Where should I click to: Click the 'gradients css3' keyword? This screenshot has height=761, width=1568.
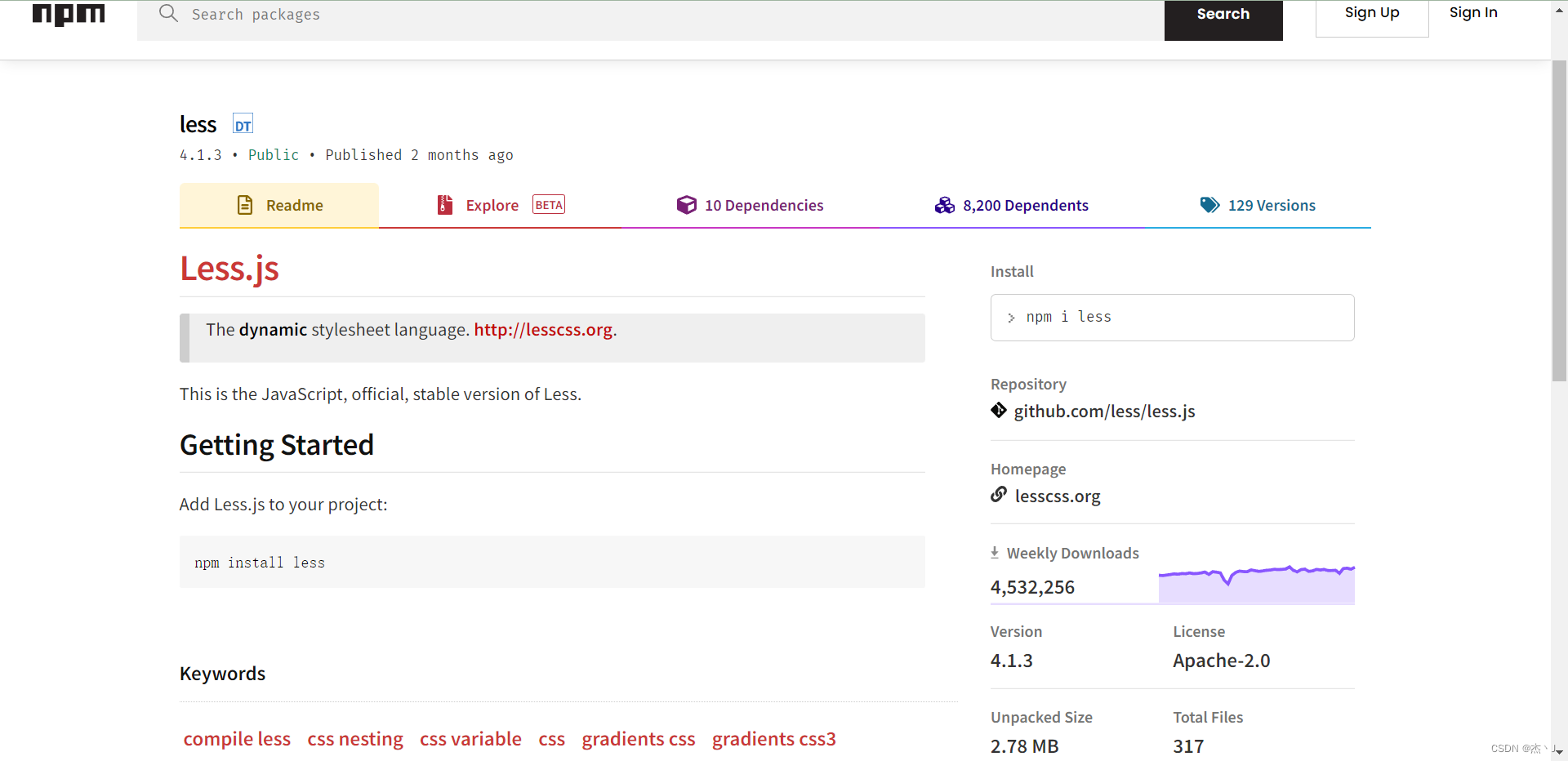click(x=774, y=739)
